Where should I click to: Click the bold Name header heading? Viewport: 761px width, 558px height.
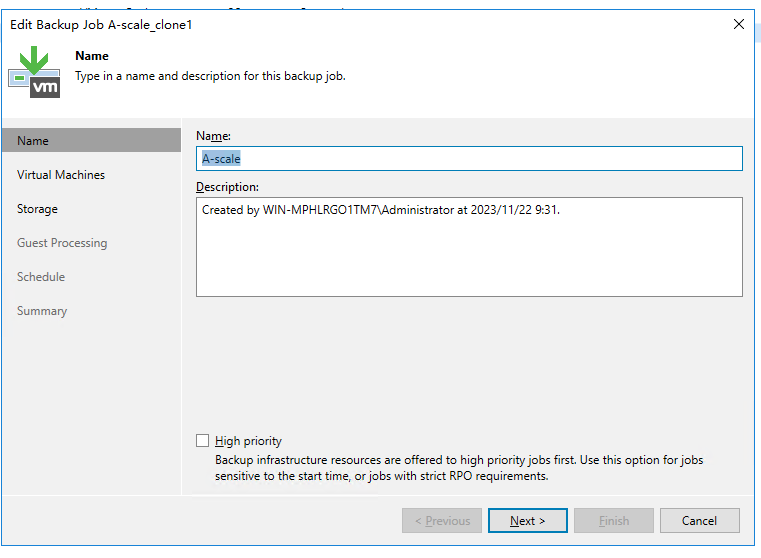[92, 56]
